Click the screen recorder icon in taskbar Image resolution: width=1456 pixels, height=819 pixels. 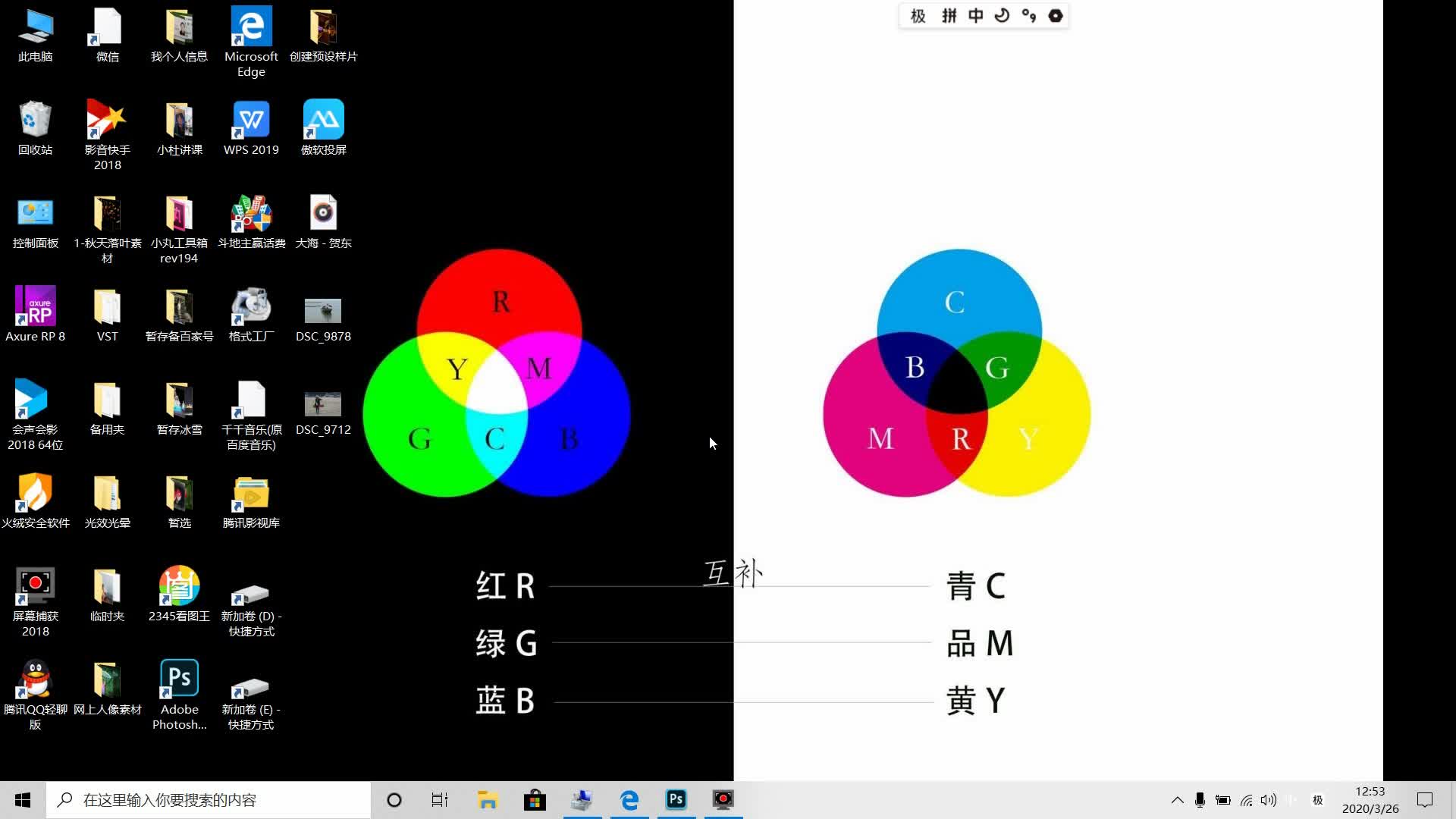click(x=723, y=799)
